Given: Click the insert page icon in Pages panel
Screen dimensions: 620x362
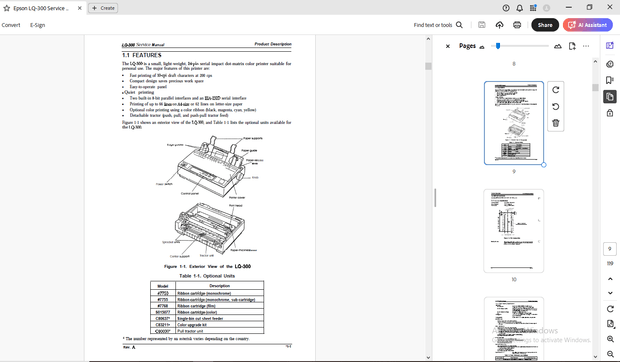Looking at the screenshot, I should click(572, 46).
